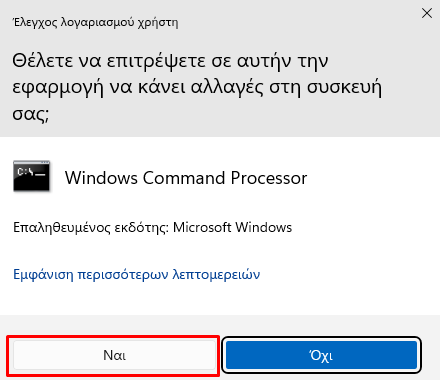440x380 pixels.
Task: Click the C:\ console icon beside the app name
Action: pos(32,176)
